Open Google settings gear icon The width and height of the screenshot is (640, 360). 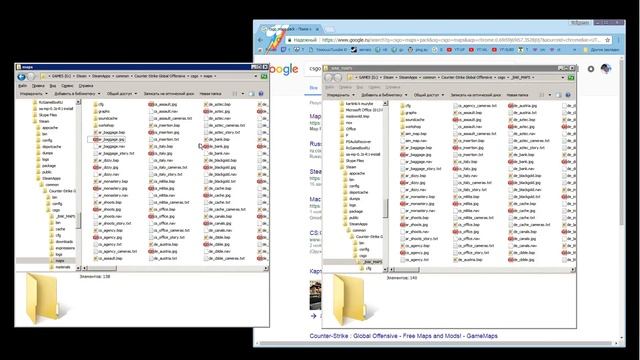pyautogui.click(x=591, y=69)
